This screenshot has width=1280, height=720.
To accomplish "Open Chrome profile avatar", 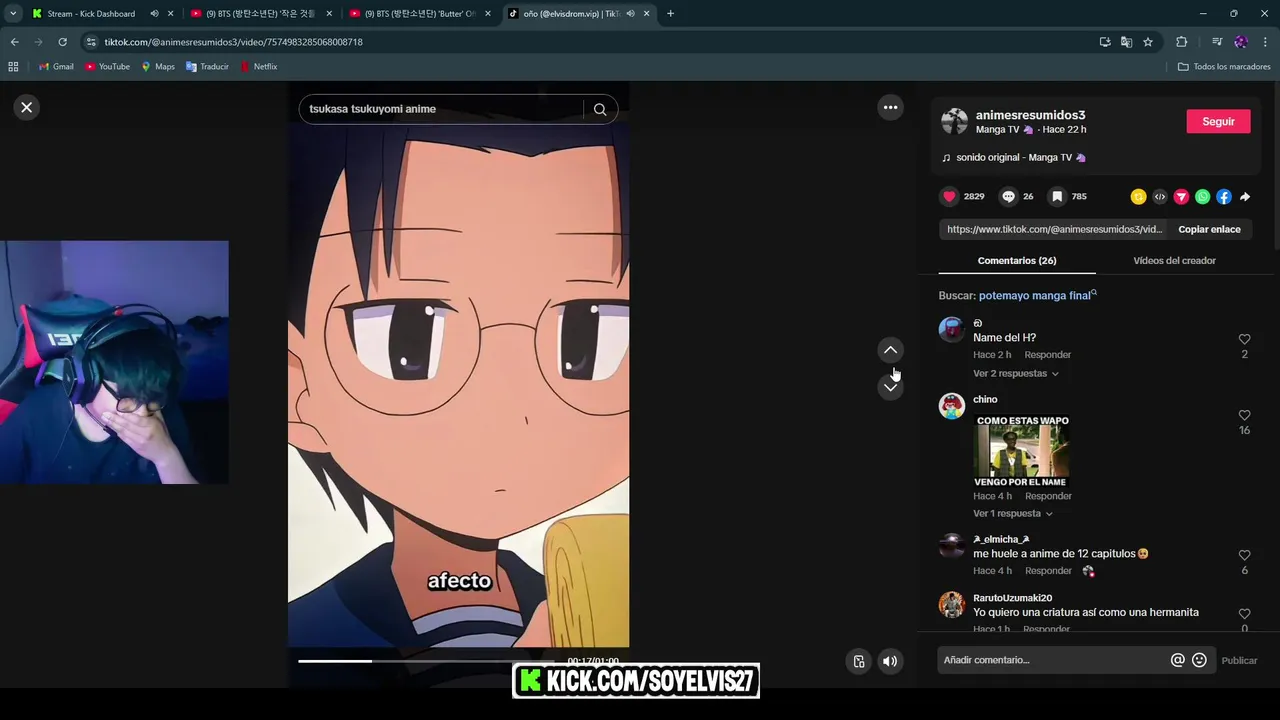I will (1241, 42).
